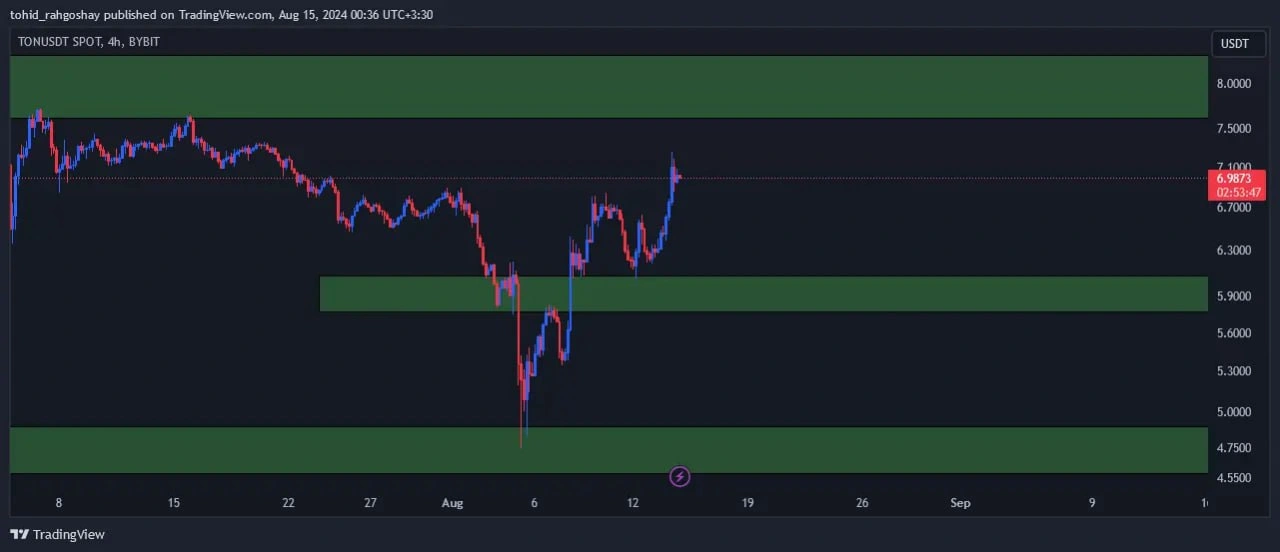Click the TradingView wordmark text
This screenshot has width=1280, height=552.
click(68, 535)
